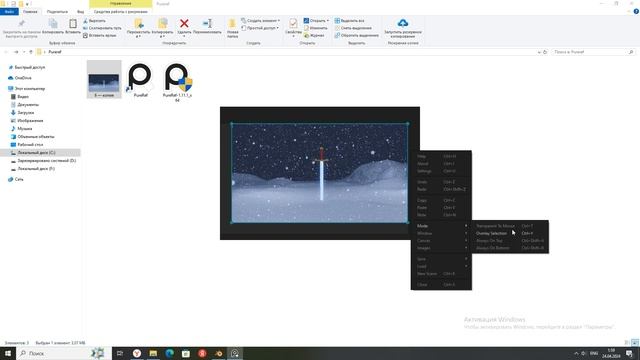Select the snowy scene image thumbnail file
This screenshot has height=360, width=640.
point(104,80)
